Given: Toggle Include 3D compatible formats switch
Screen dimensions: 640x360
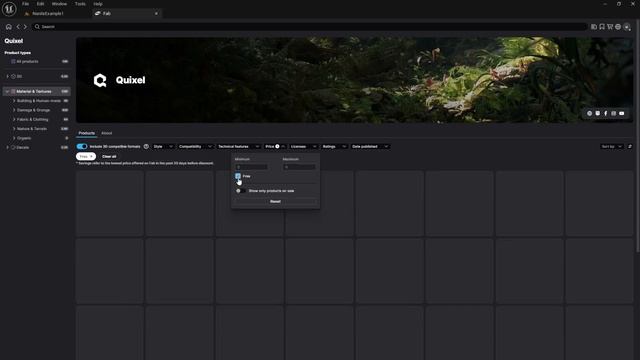Looking at the screenshot, I should pos(82,147).
